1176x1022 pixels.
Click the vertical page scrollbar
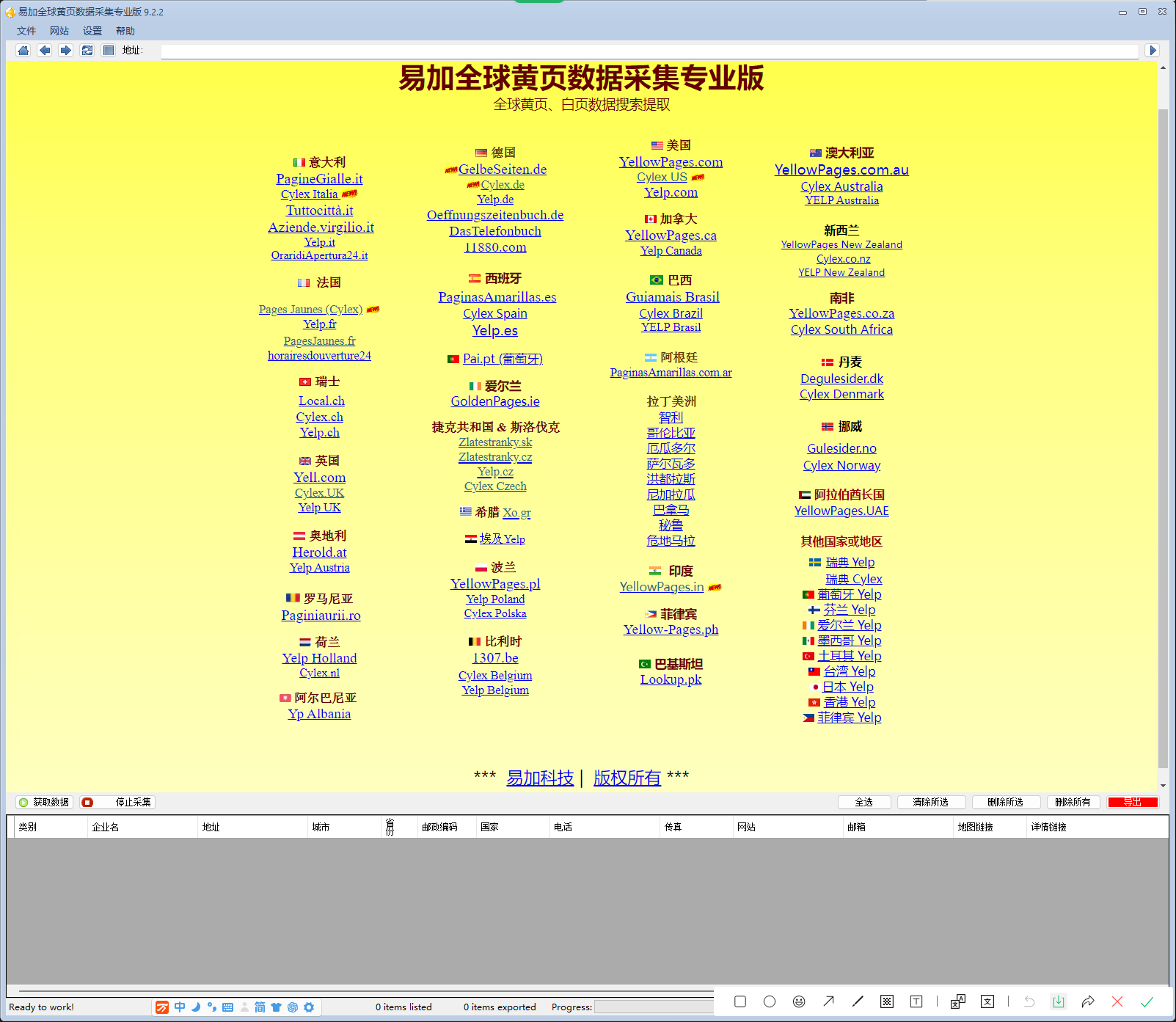click(x=1163, y=440)
